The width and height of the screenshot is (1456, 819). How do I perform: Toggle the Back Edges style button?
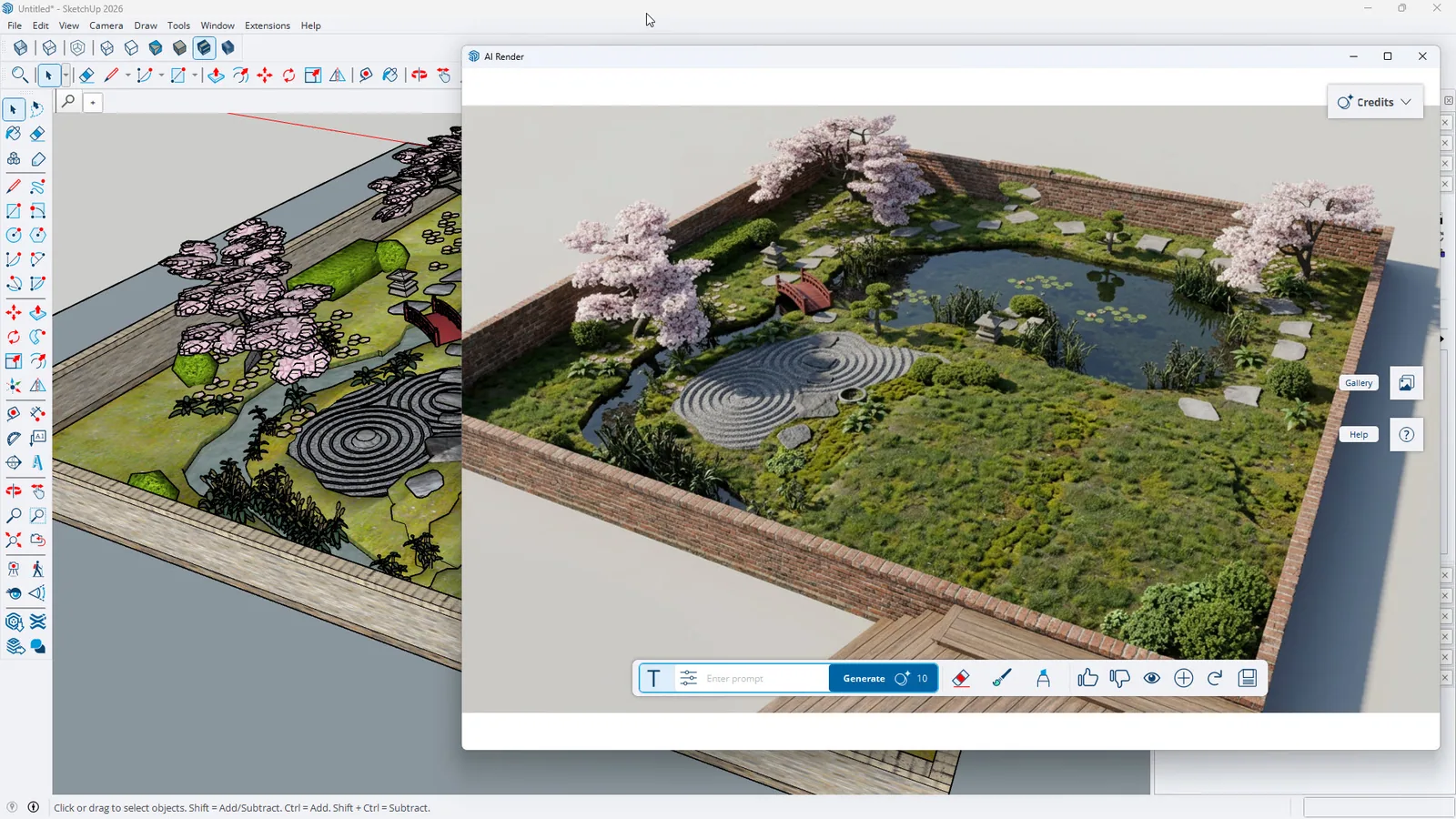pyautogui.click(x=49, y=47)
